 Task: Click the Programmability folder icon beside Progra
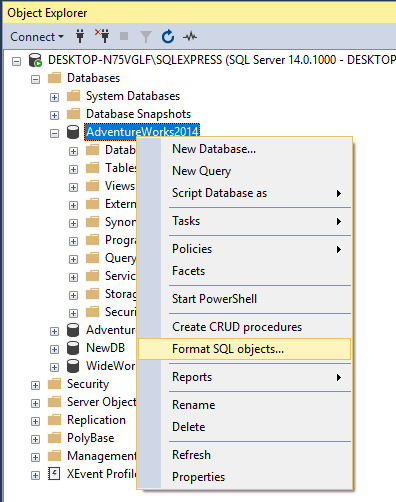pos(92,240)
